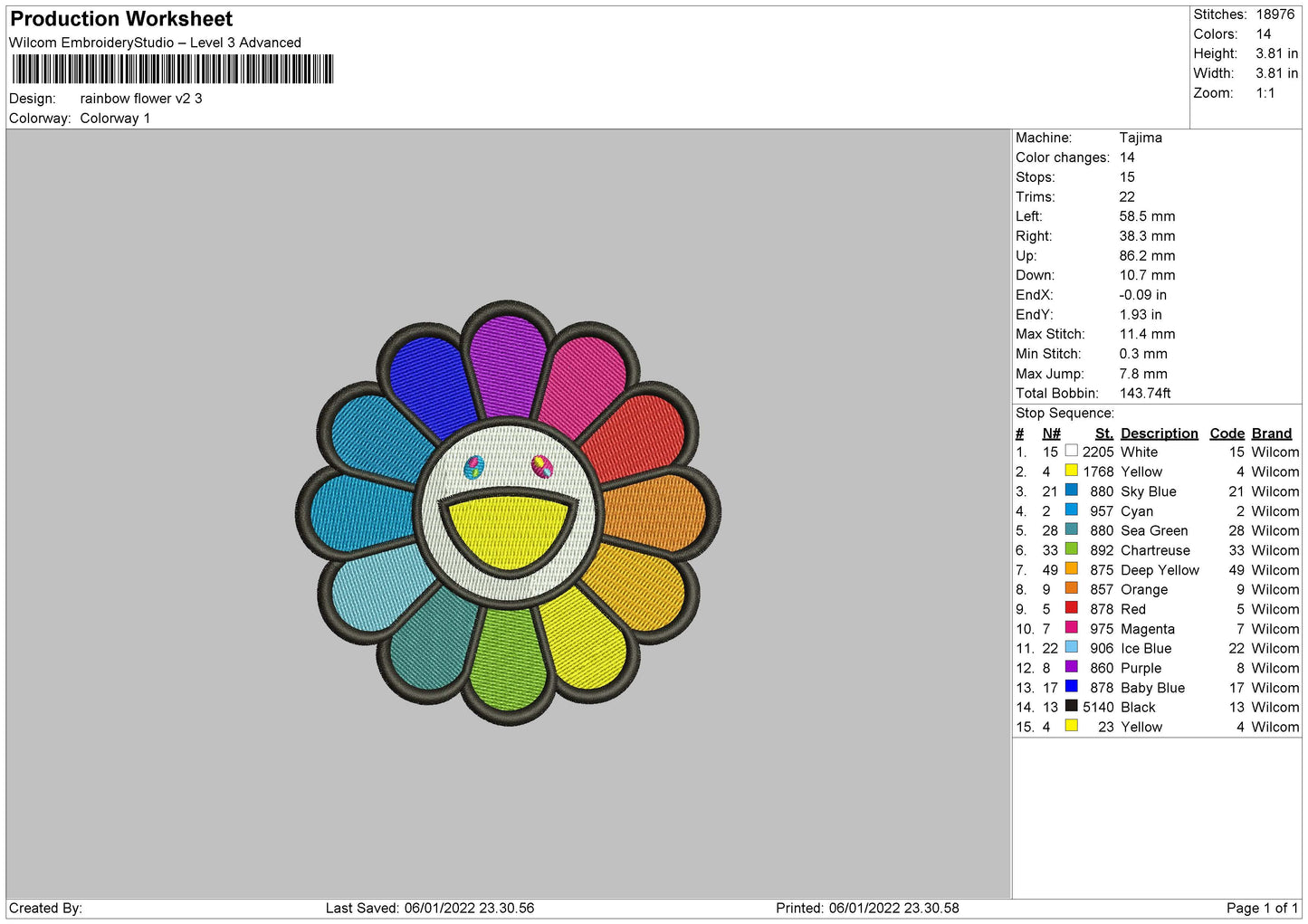Screen dimensions: 1308x924
Task: Click 'Wilcom EmbroideryStudio – Level 3 Advanced' text
Action: coord(155,43)
